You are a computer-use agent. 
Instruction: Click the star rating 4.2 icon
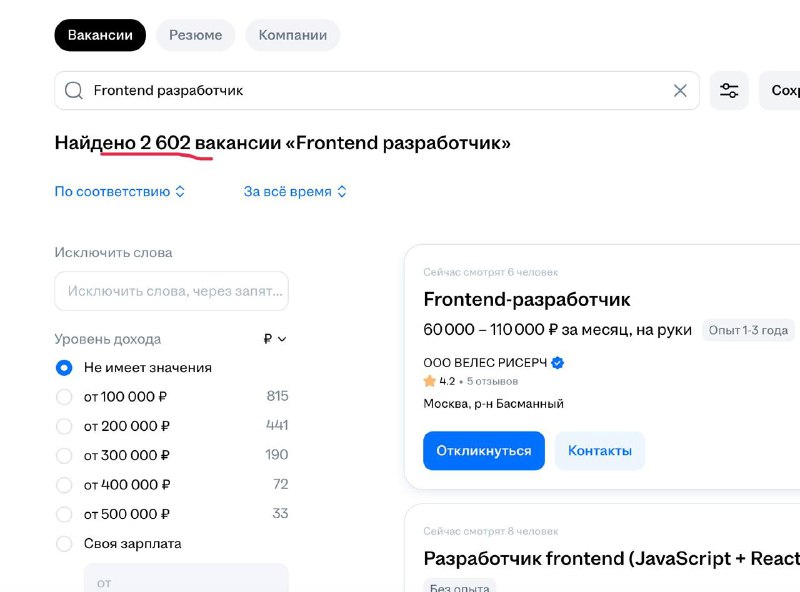click(x=430, y=381)
